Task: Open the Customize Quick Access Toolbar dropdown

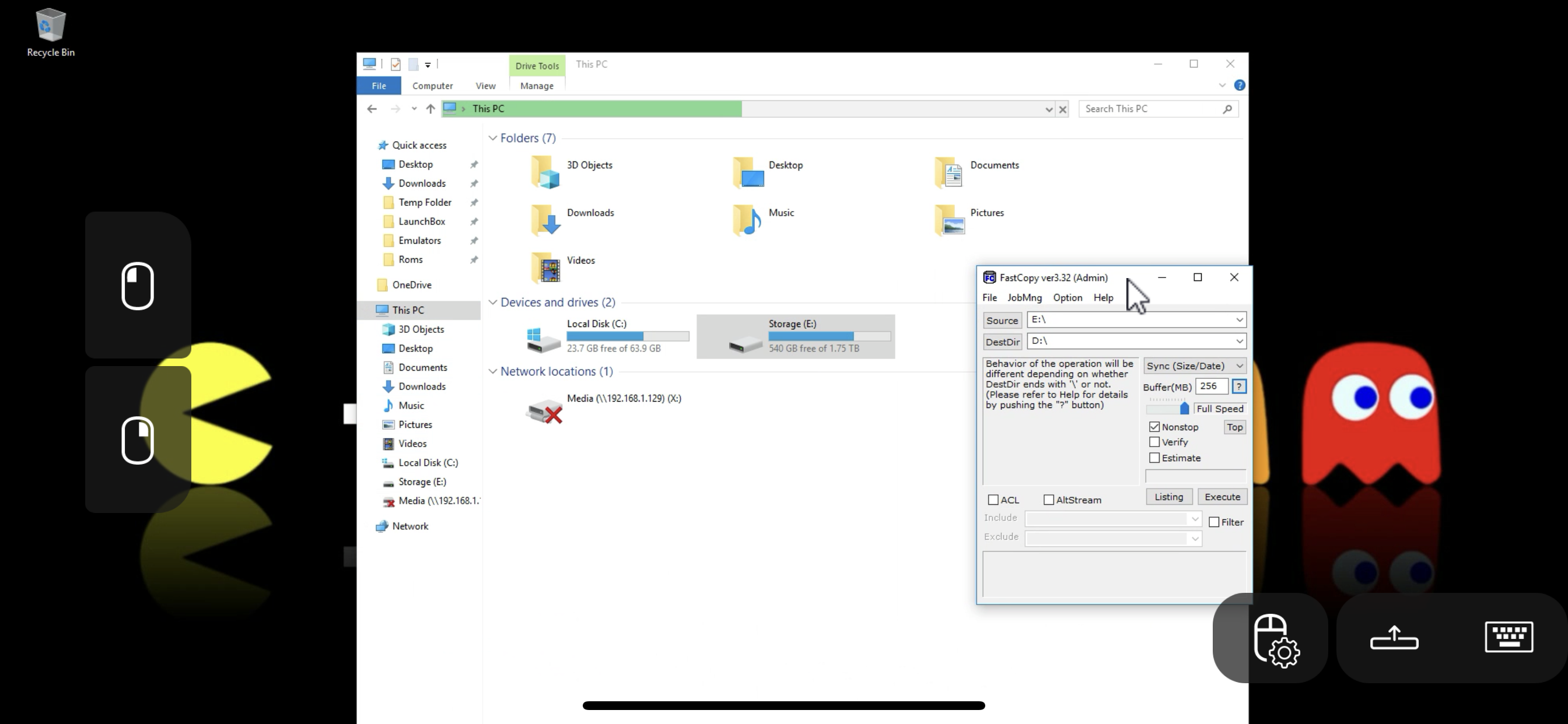Action: click(x=428, y=65)
